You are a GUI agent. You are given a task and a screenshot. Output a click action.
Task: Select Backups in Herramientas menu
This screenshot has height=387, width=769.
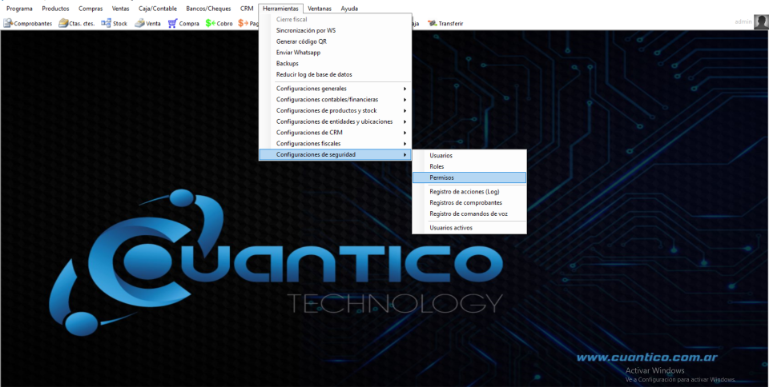tap(335, 64)
